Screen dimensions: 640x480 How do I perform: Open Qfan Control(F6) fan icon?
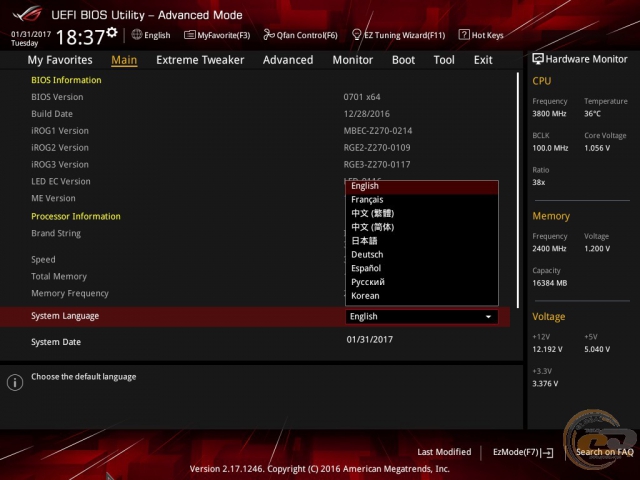point(269,35)
